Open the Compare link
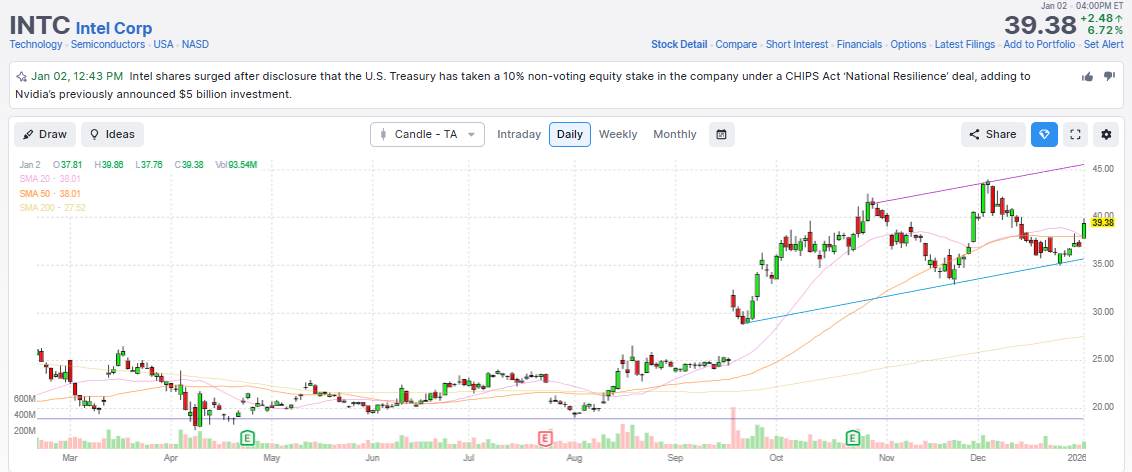1132x472 pixels. [736, 44]
